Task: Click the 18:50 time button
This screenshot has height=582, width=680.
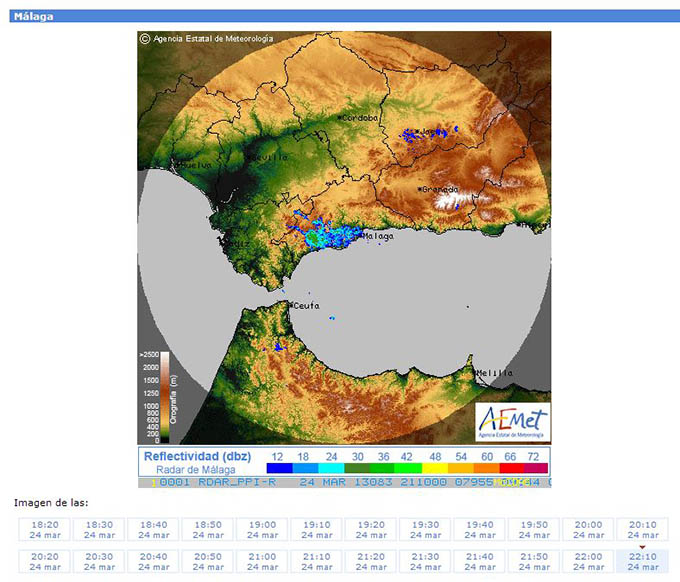Action: (206, 529)
